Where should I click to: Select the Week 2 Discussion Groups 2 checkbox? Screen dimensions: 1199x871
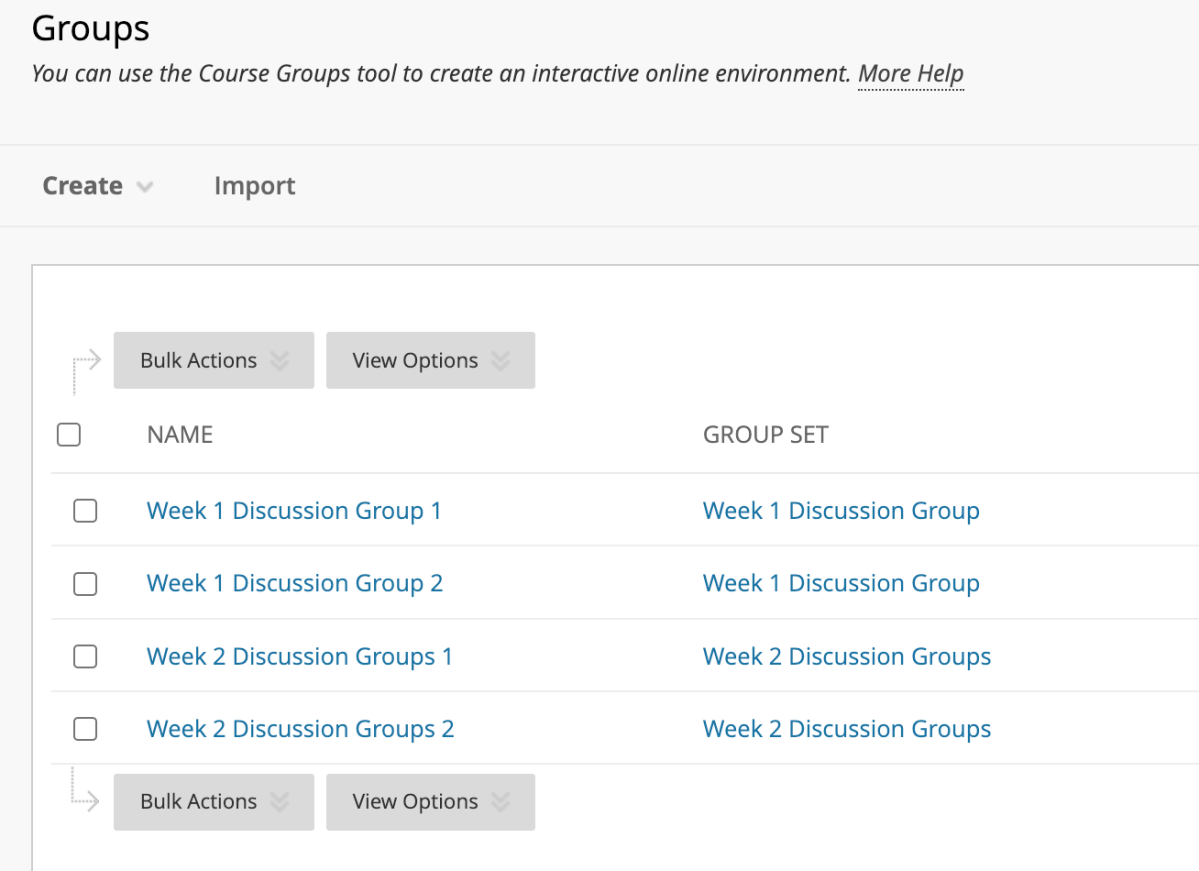86,730
